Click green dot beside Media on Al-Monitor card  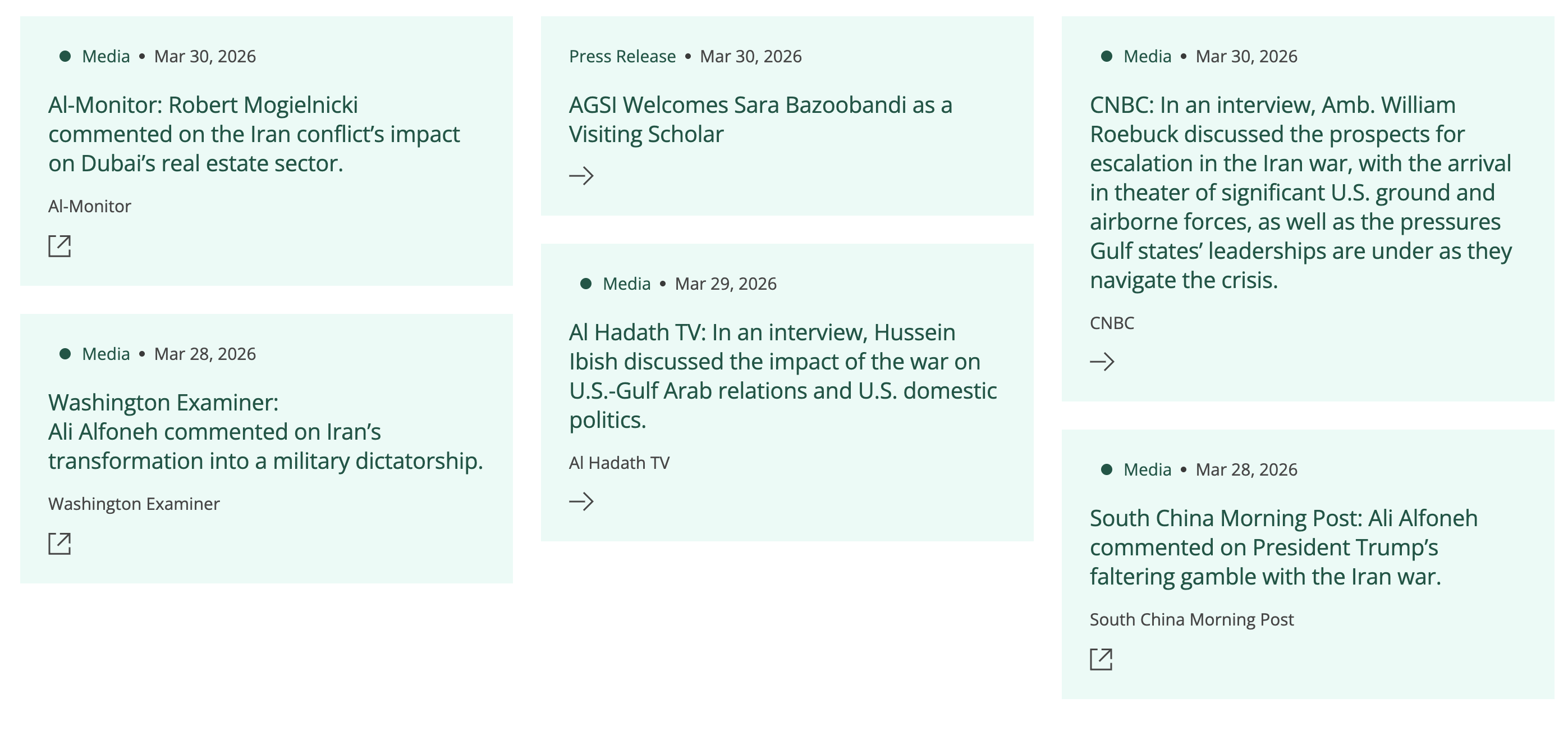pos(65,57)
